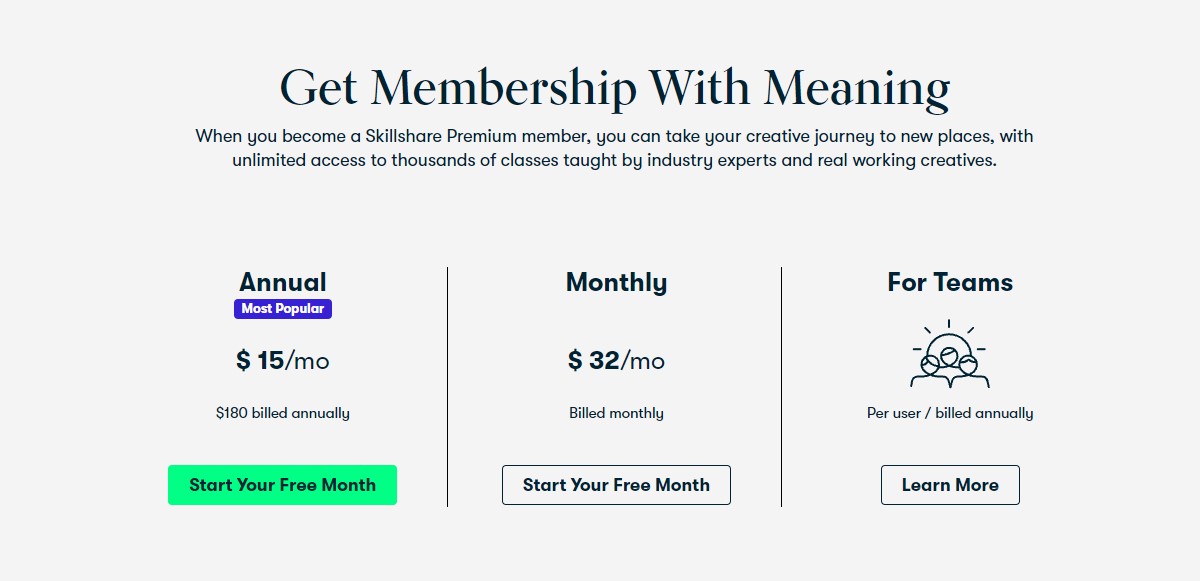This screenshot has height=581, width=1200.
Task: Select the For Teams plan heading
Action: (950, 282)
